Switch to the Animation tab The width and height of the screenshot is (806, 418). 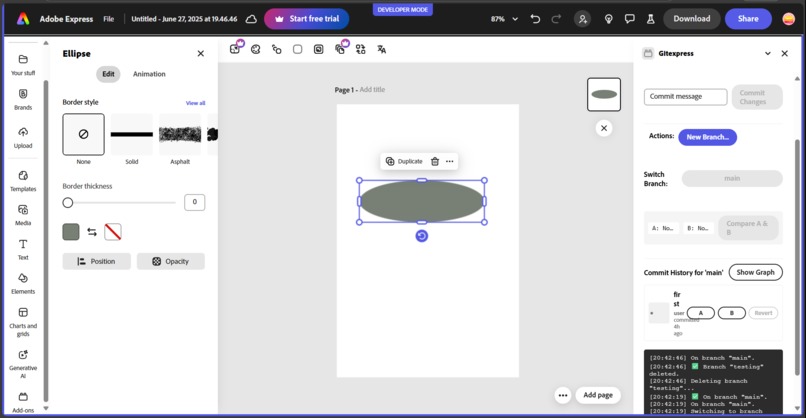[149, 74]
